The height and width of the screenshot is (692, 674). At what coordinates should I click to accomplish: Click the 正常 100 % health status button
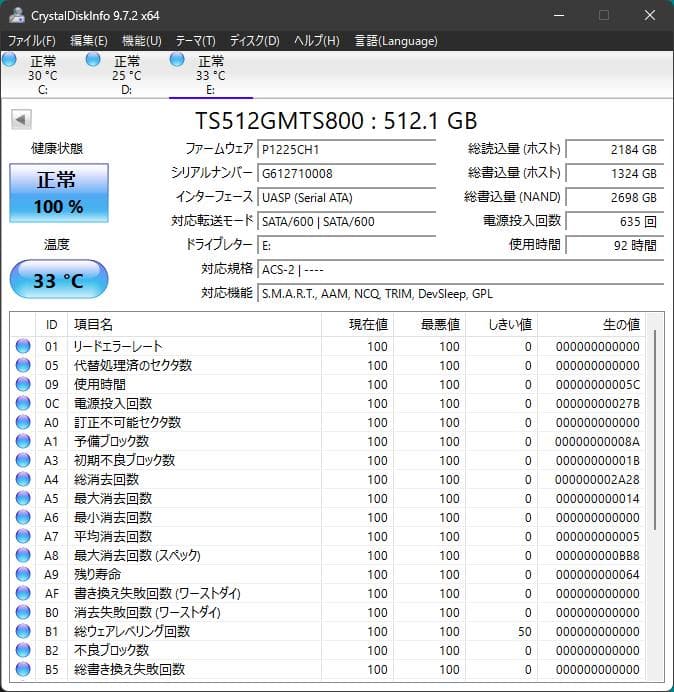click(x=59, y=193)
